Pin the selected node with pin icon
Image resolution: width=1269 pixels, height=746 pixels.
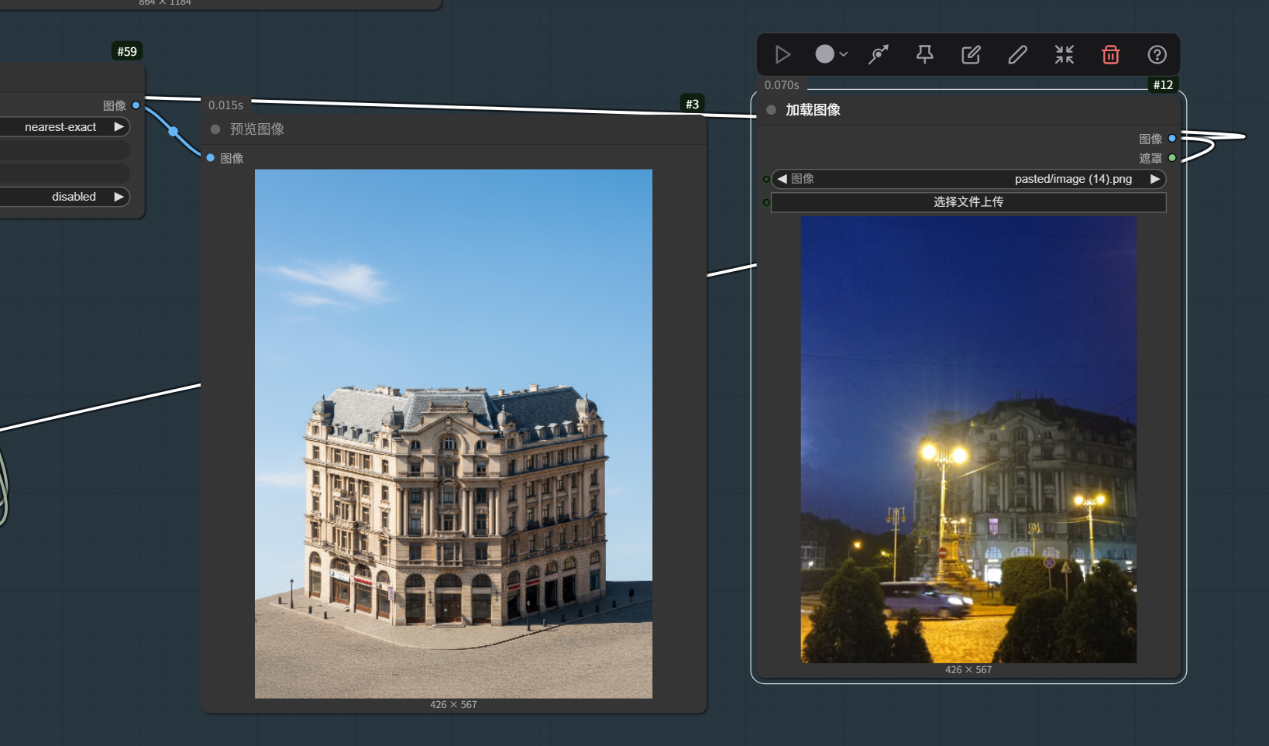[x=925, y=55]
